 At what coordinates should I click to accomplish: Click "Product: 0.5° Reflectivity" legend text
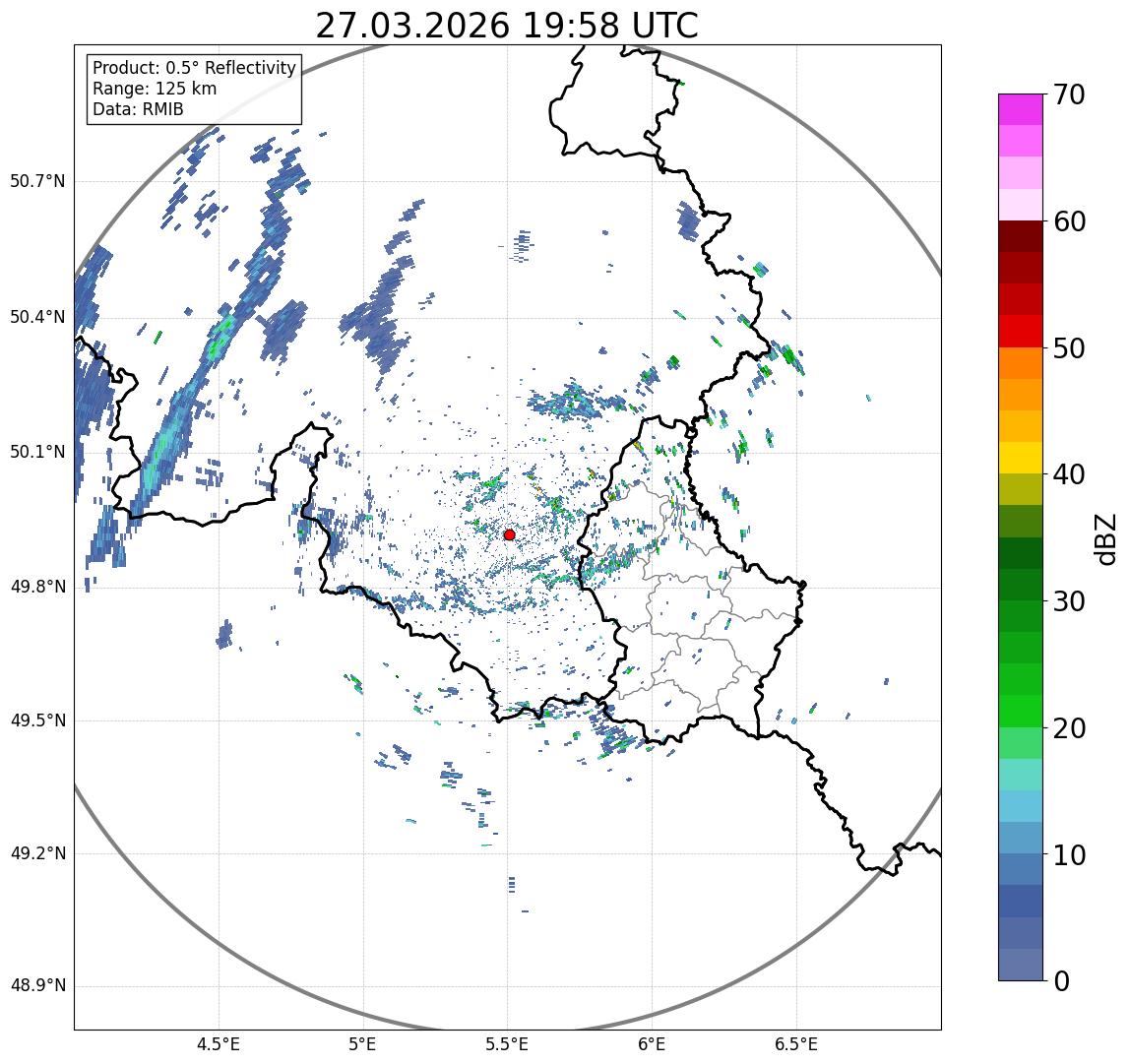click(195, 68)
